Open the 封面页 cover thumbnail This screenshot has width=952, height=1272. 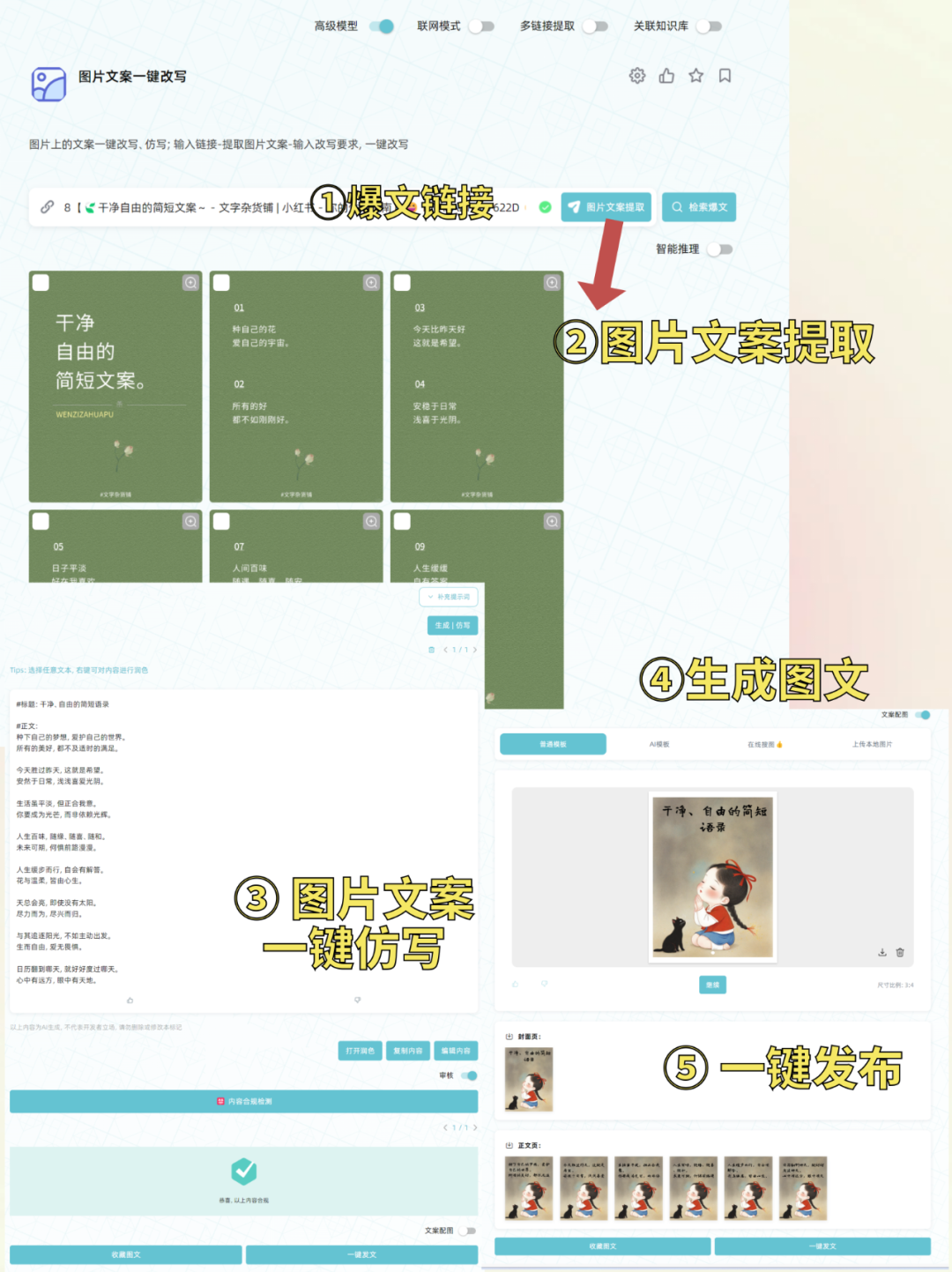tap(529, 1079)
